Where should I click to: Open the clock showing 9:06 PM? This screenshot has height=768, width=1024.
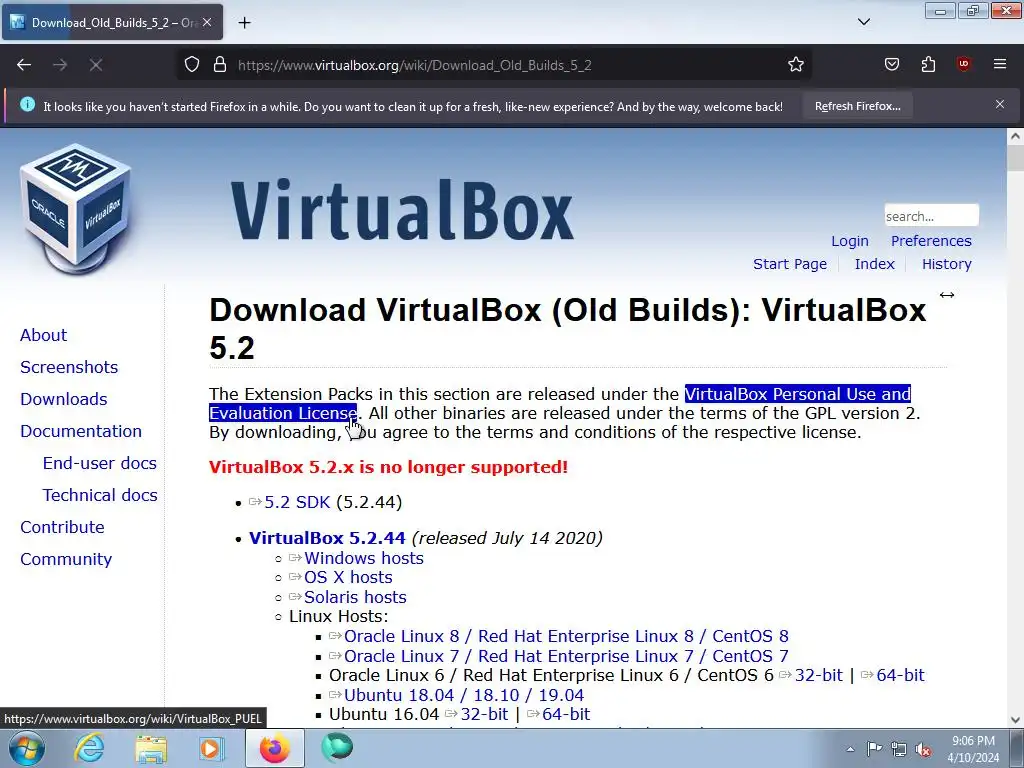pos(973,749)
